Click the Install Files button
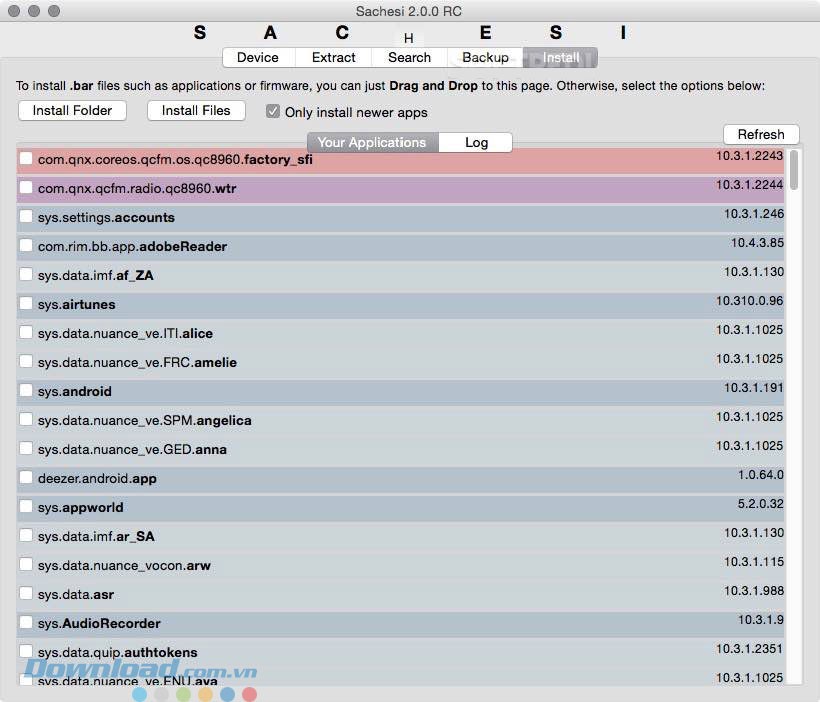This screenshot has height=702, width=820. [196, 111]
